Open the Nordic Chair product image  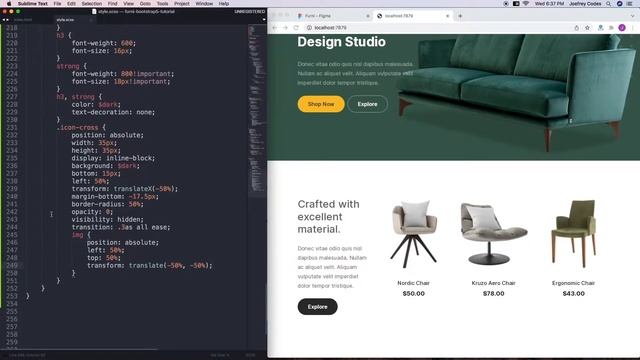(413, 234)
